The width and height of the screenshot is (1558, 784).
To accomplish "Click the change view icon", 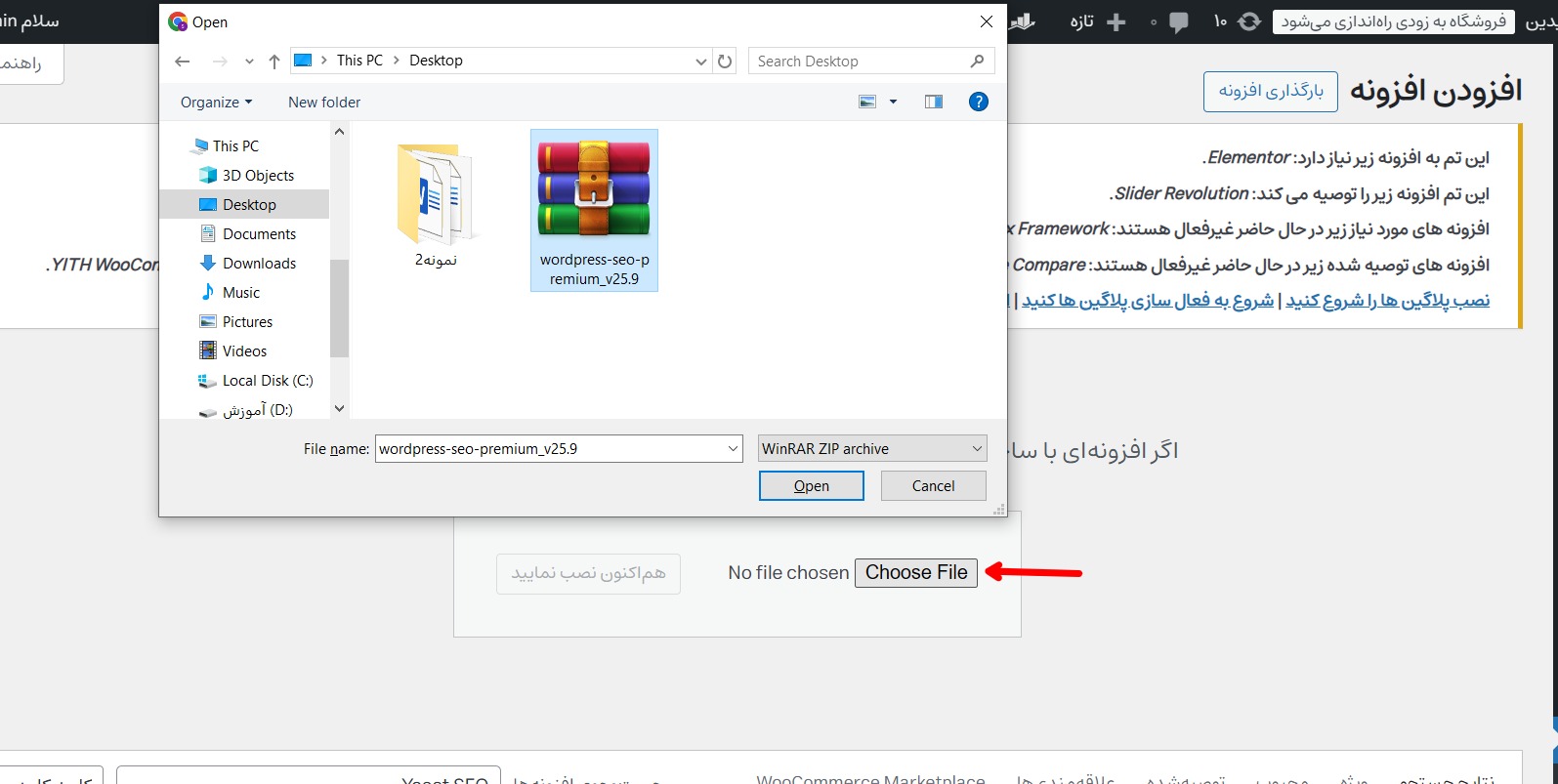I will (x=867, y=102).
